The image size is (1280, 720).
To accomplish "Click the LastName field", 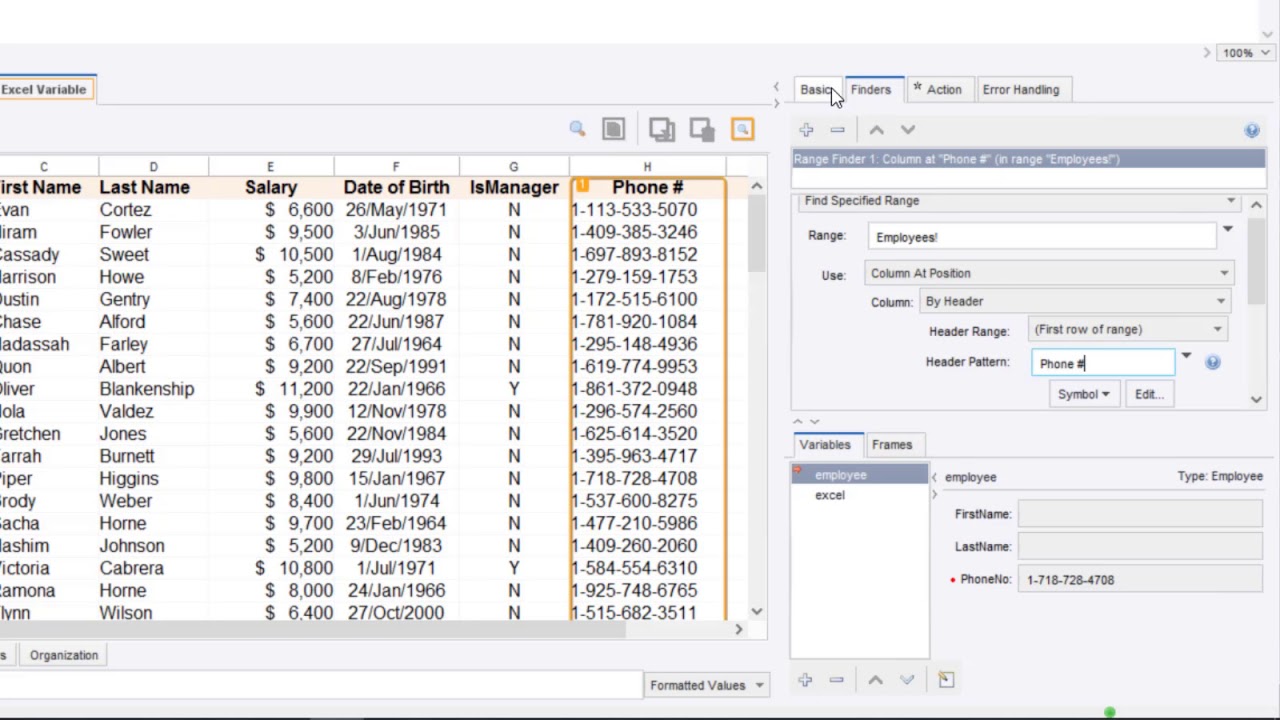I will (x=1141, y=547).
